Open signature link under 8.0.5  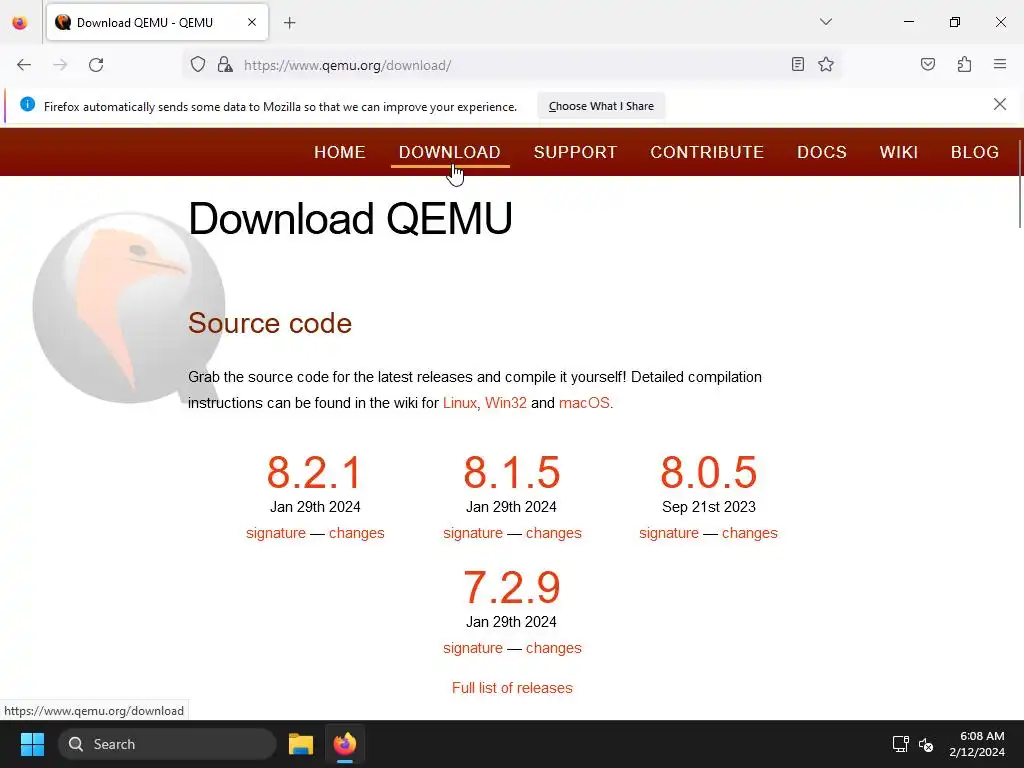669,533
